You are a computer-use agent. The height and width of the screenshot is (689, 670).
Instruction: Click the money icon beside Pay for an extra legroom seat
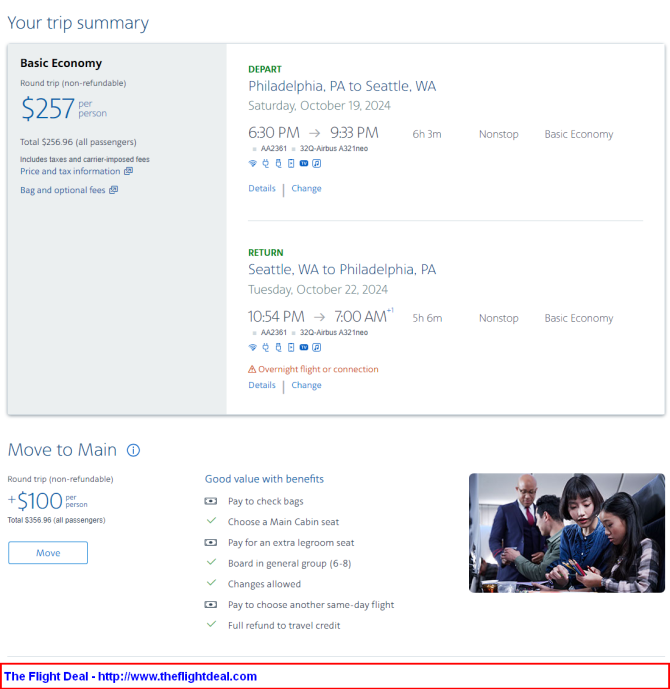pyautogui.click(x=211, y=543)
